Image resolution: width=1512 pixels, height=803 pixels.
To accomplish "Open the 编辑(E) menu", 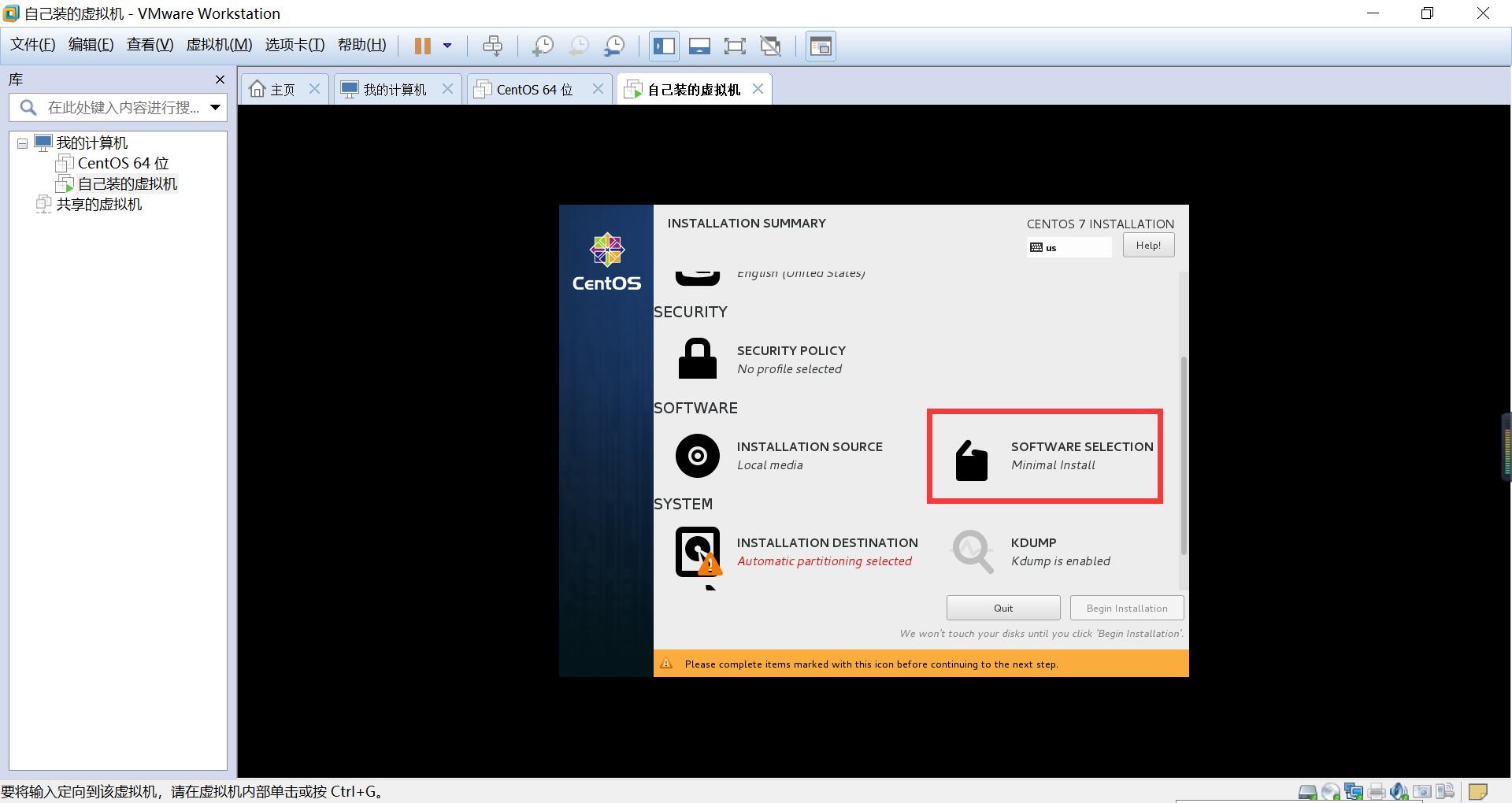I will (91, 45).
